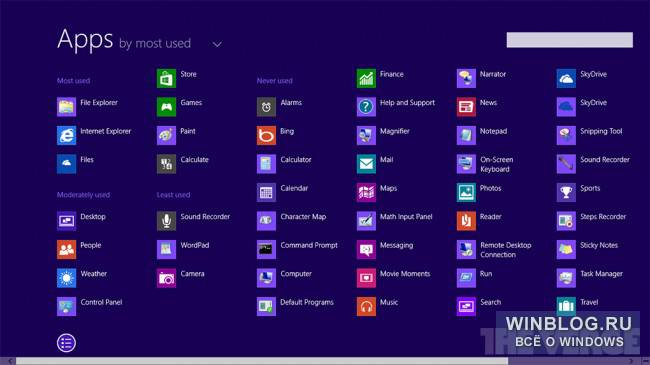This screenshot has height=365, width=650.
Task: Launch Movie Moments icon
Action: (x=366, y=278)
